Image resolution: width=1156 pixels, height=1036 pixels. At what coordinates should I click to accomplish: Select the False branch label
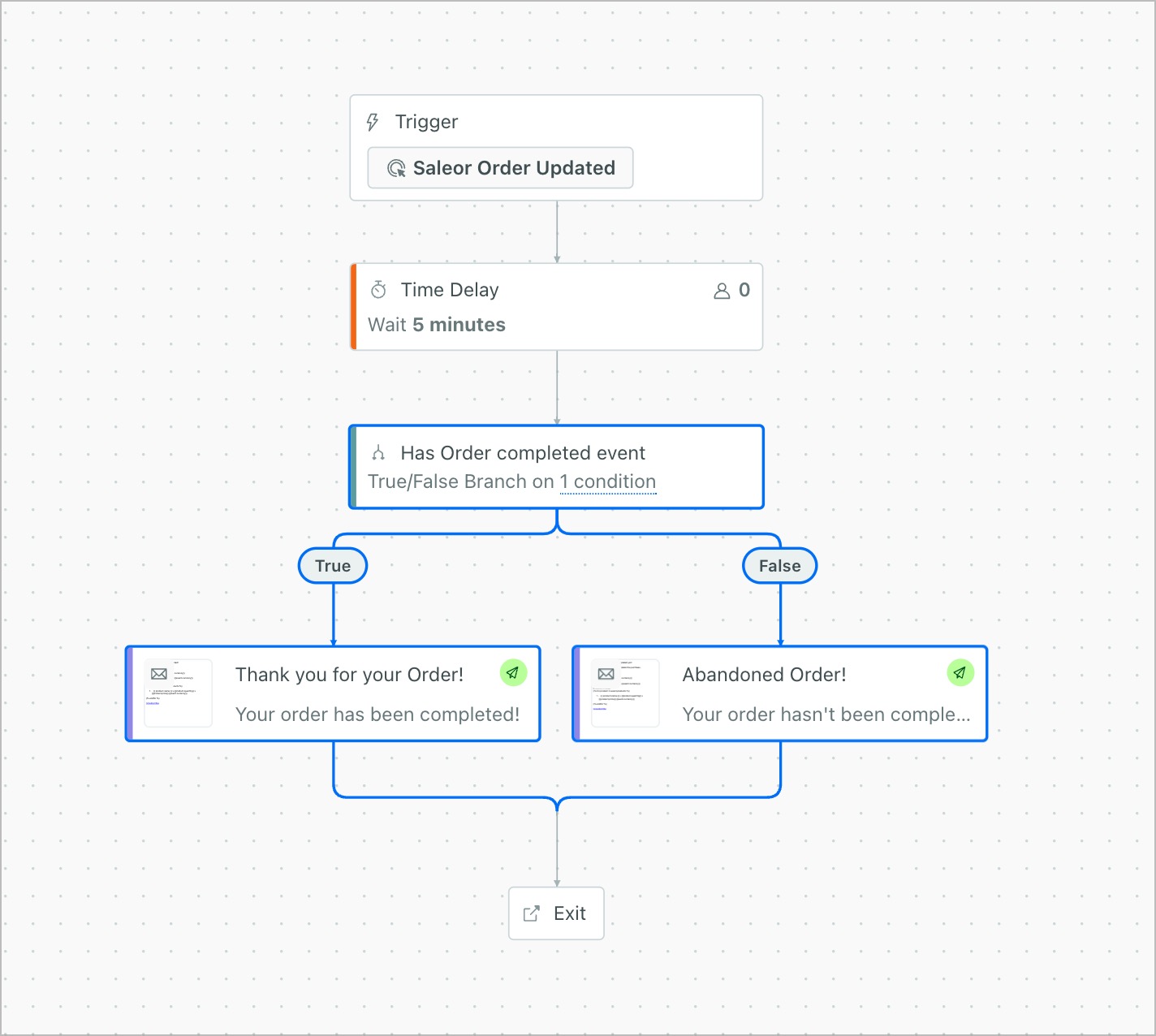pyautogui.click(x=779, y=566)
